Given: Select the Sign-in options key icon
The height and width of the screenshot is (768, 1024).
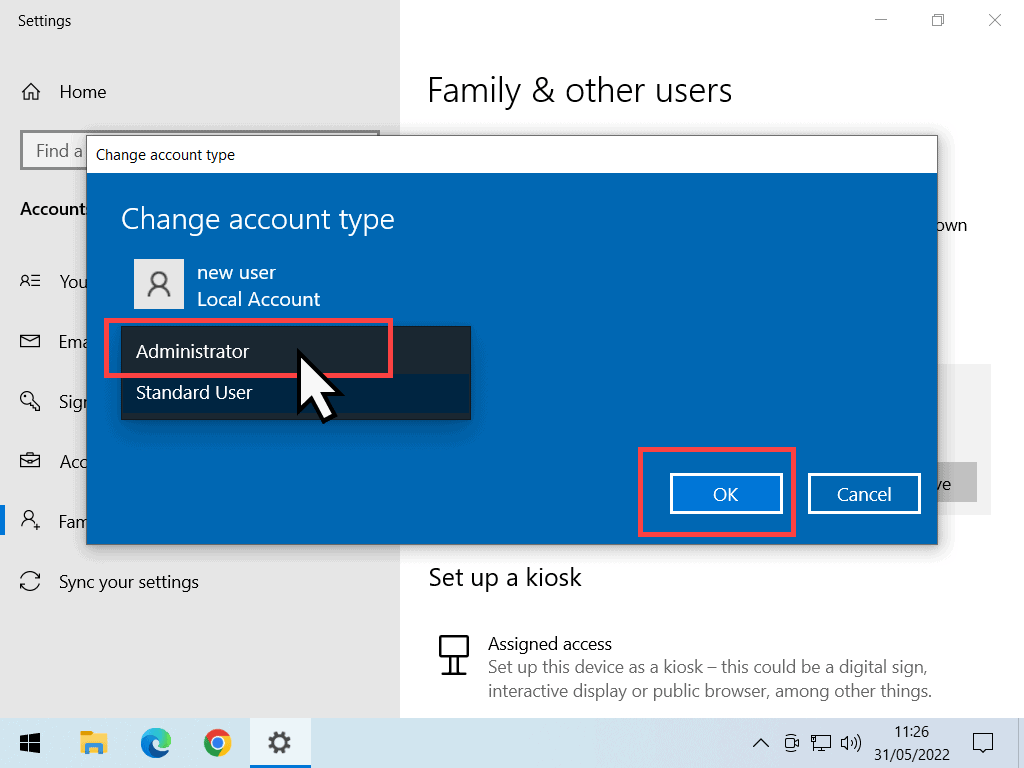Looking at the screenshot, I should tap(30, 401).
